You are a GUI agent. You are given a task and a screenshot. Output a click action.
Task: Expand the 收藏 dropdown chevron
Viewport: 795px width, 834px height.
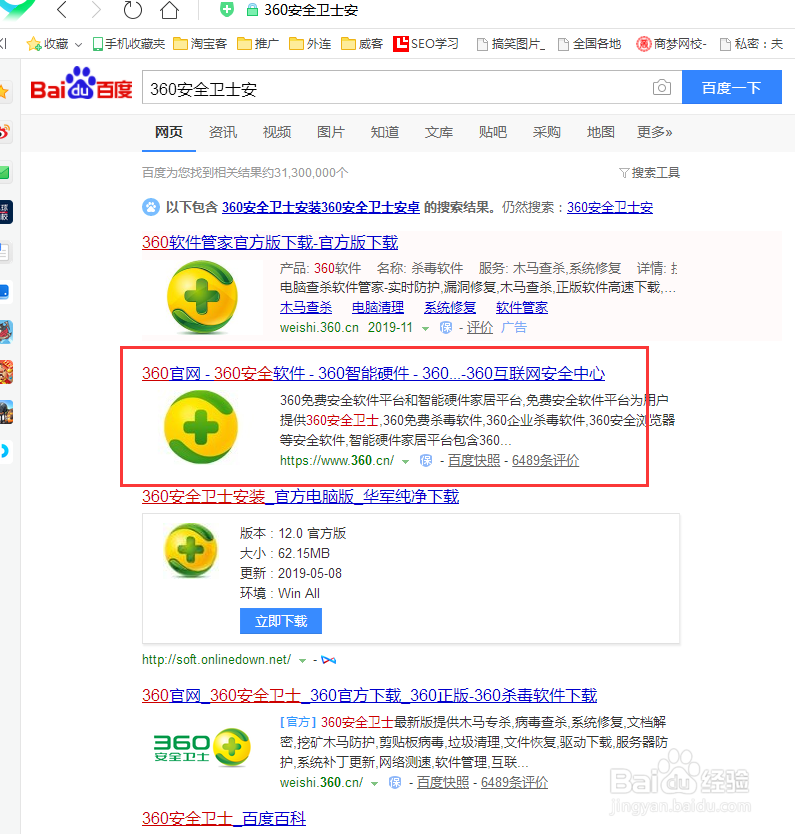tap(79, 45)
